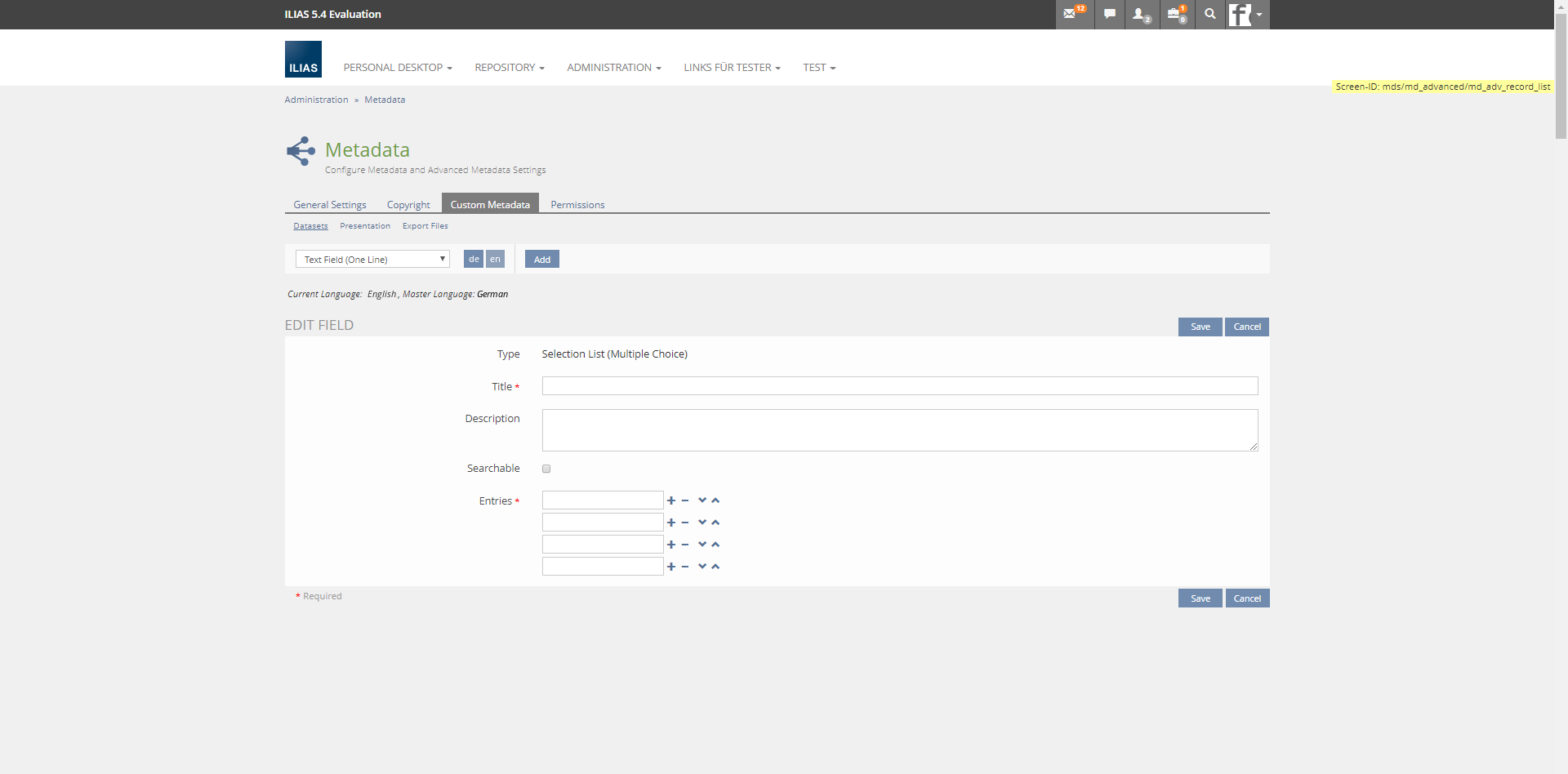Switch language to en
This screenshot has width=1568, height=774.
495,259
